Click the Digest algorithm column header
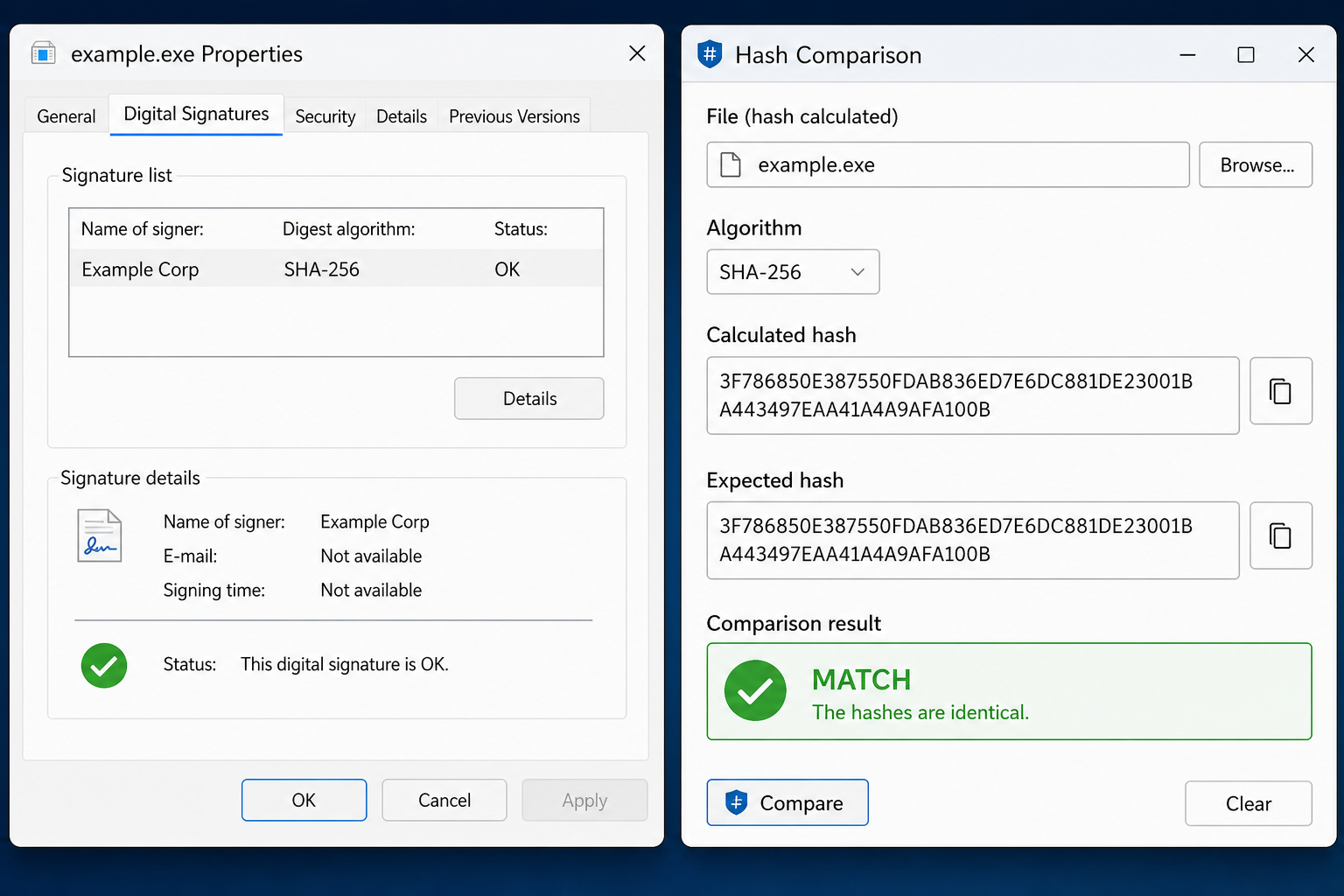Image resolution: width=1344 pixels, height=896 pixels. click(x=349, y=229)
